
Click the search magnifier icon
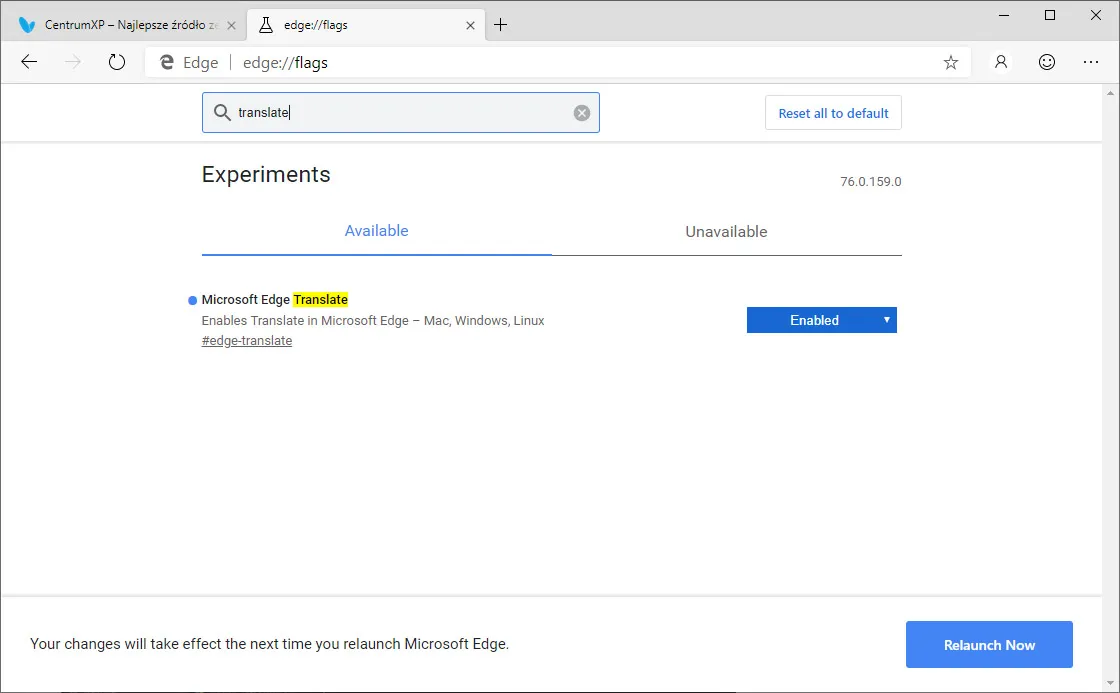(222, 113)
